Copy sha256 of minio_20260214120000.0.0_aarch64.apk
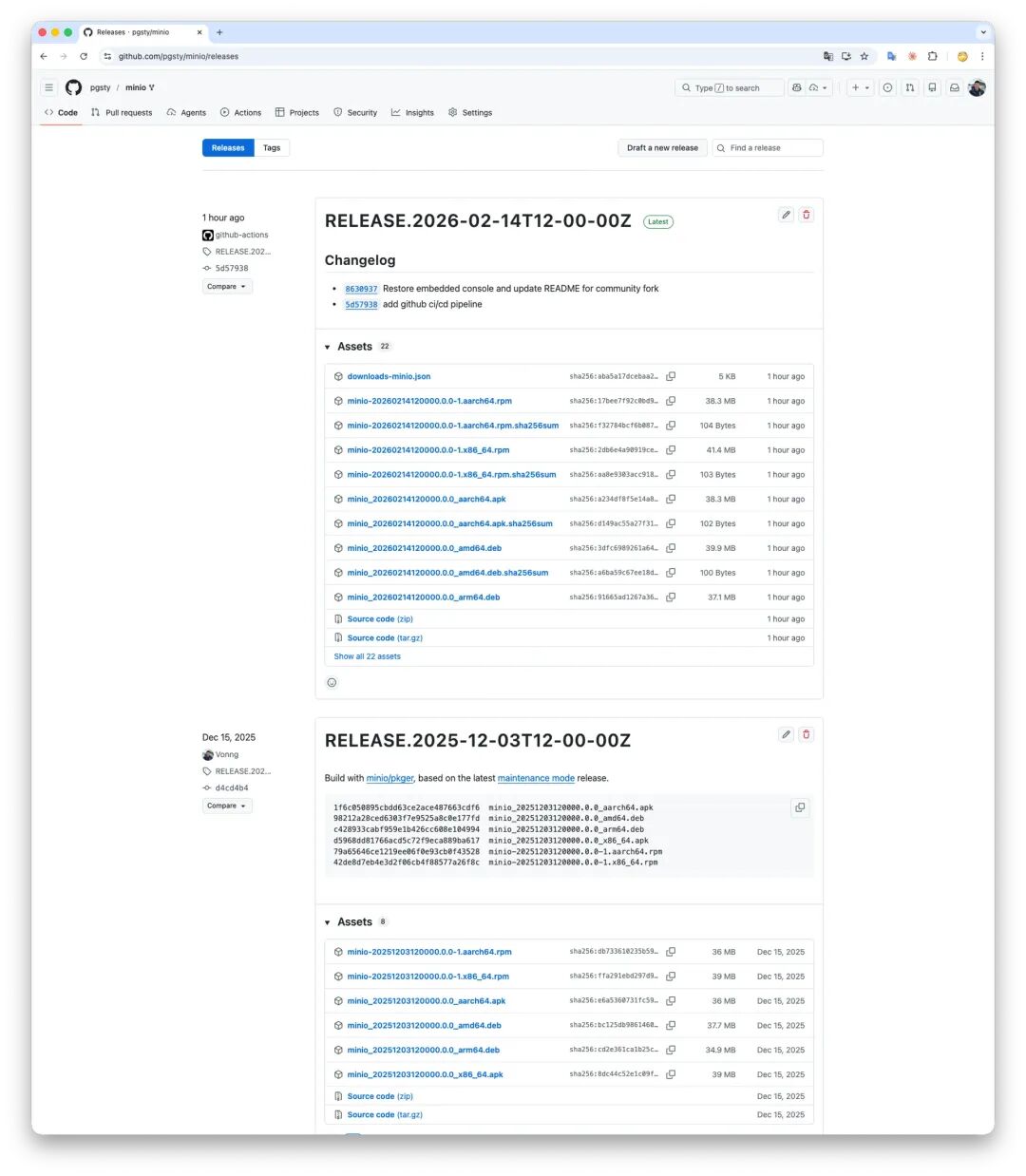 coord(671,499)
